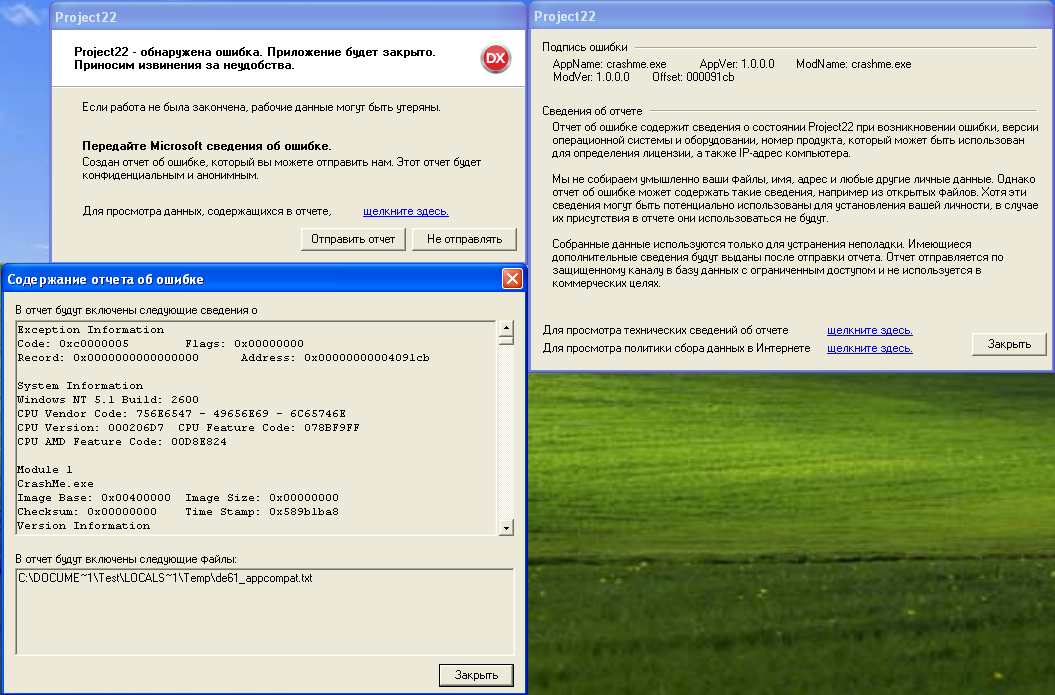Open the report data via "щелкните здесь" link
Screen dimensions: 1055x695
coord(406,212)
